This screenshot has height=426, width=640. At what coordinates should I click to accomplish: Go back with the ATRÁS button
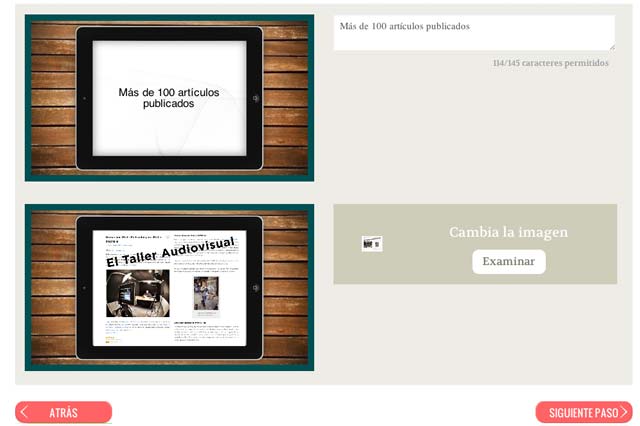coord(64,412)
